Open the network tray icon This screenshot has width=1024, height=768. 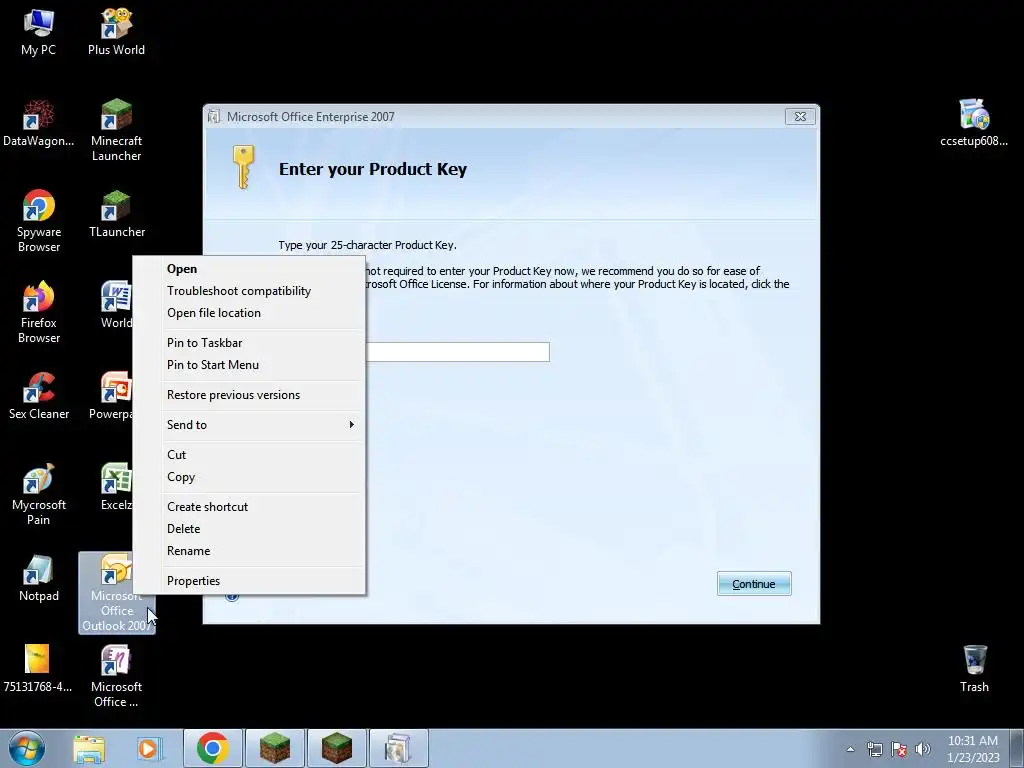coord(874,749)
